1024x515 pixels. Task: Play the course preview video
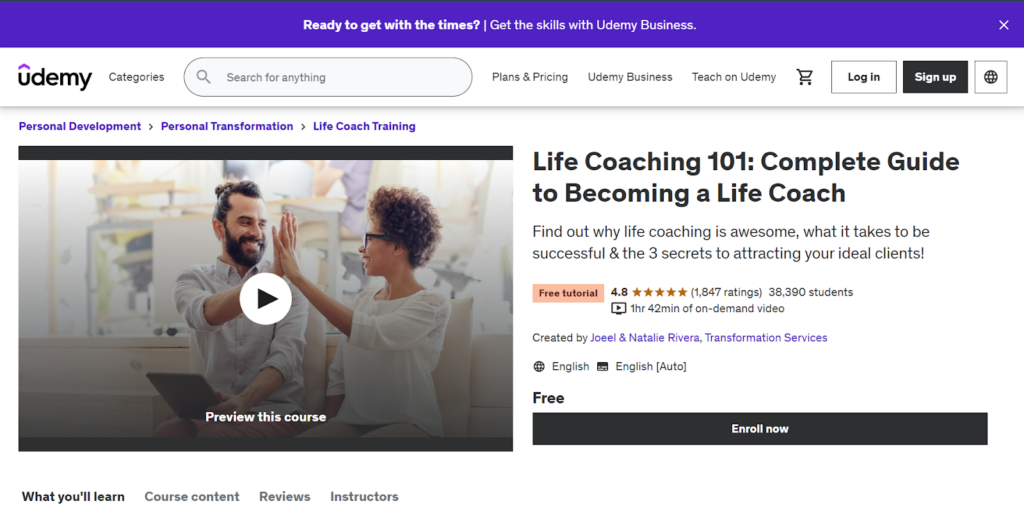265,298
